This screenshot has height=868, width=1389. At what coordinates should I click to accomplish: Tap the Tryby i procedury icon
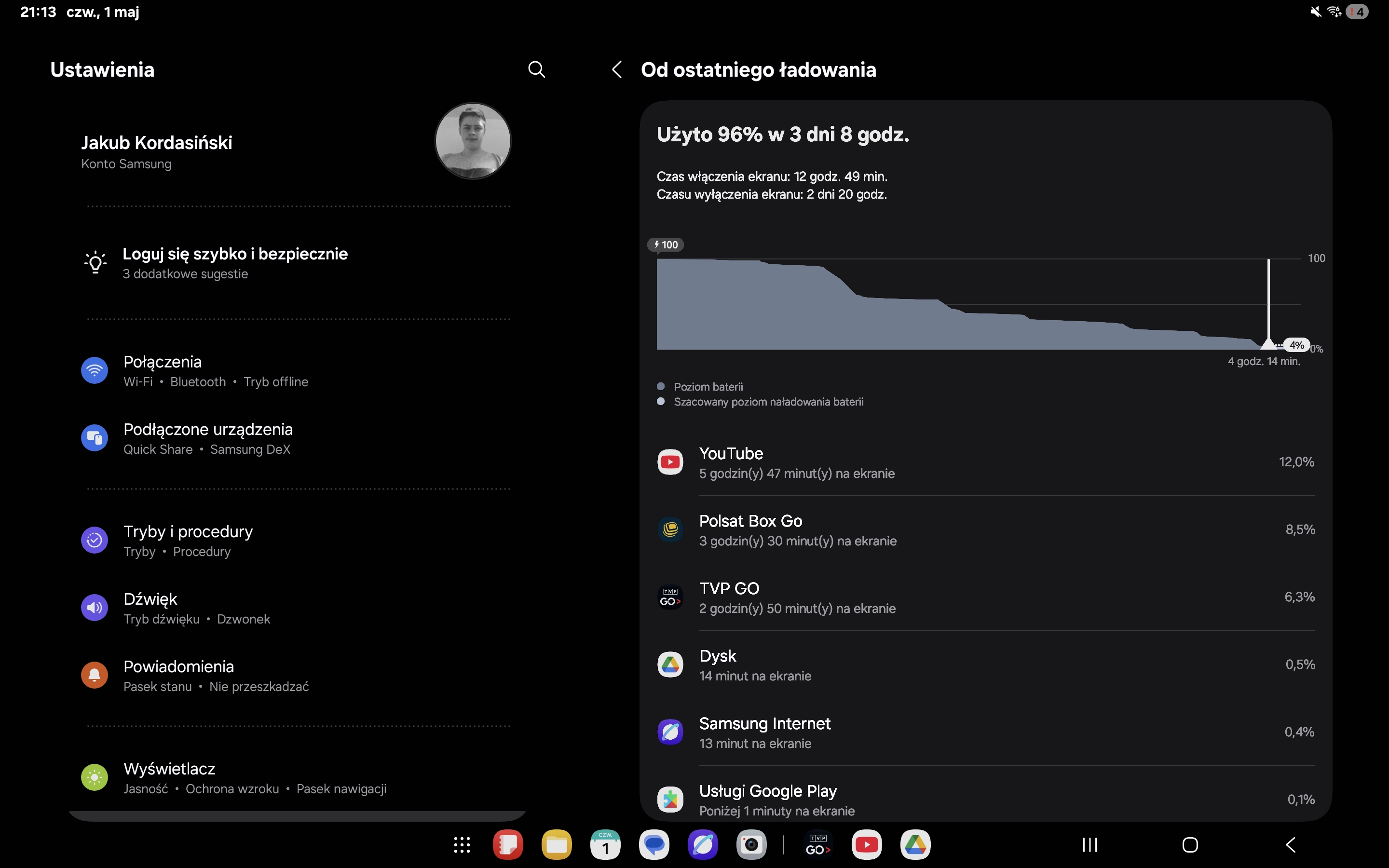click(95, 540)
